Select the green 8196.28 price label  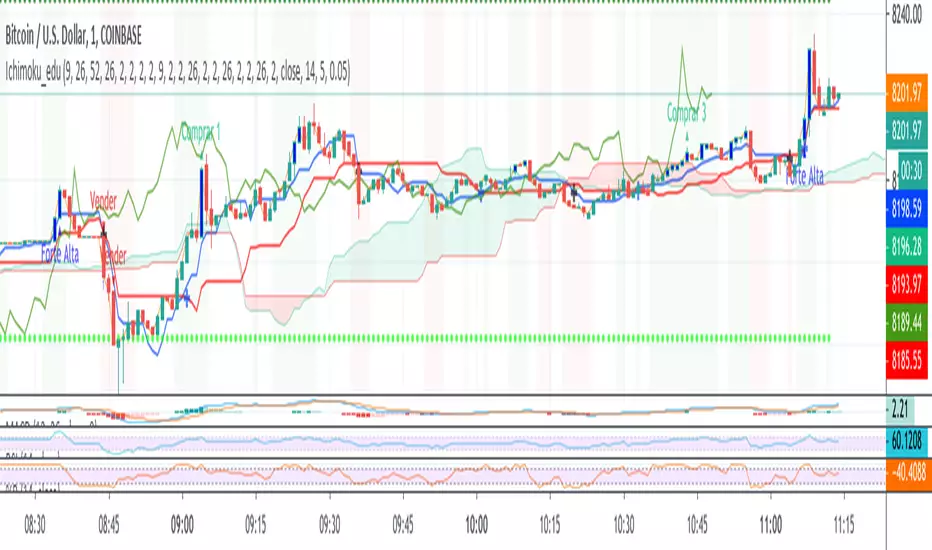(x=906, y=246)
